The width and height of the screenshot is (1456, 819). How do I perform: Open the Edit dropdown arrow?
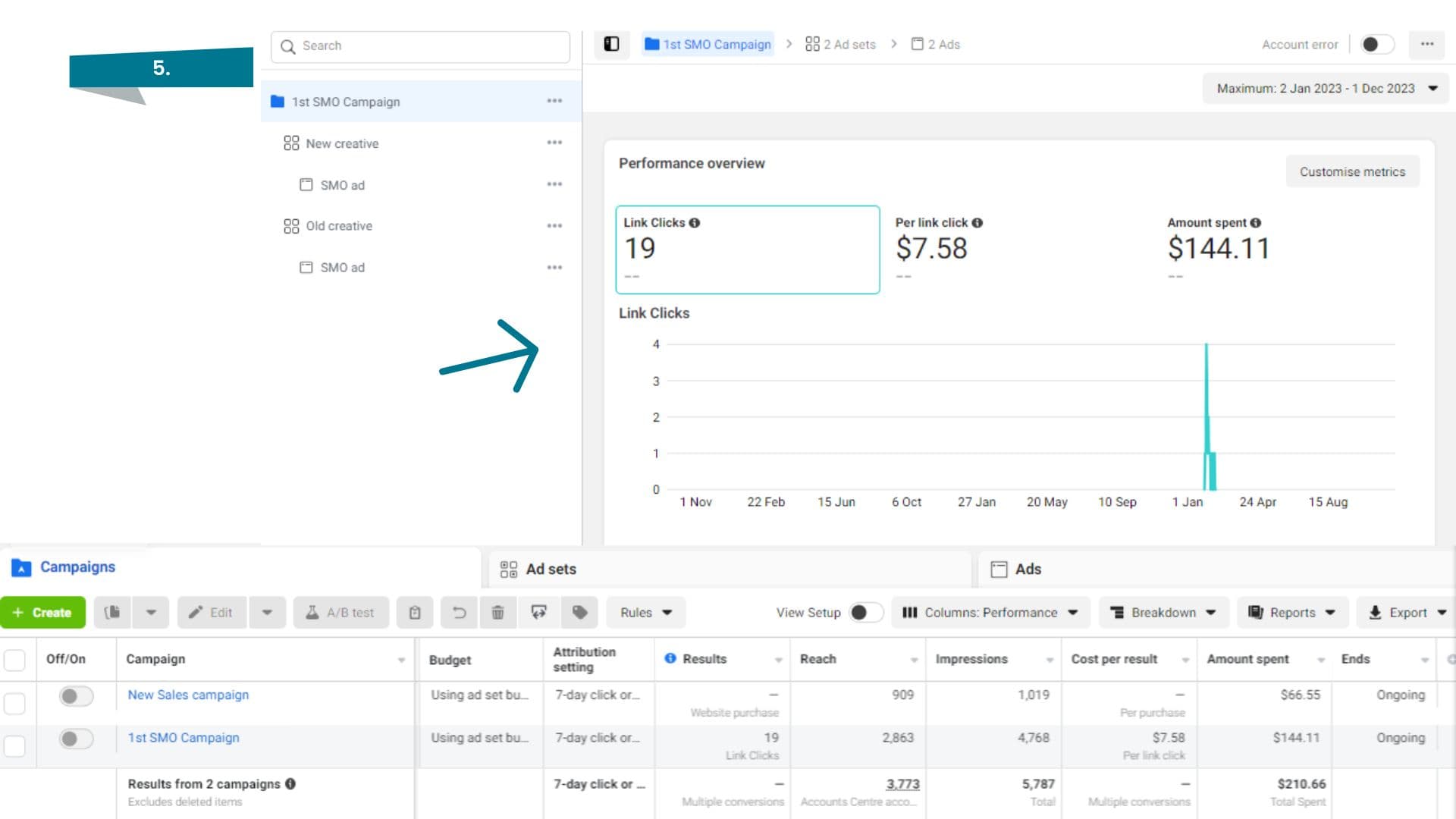coord(267,612)
